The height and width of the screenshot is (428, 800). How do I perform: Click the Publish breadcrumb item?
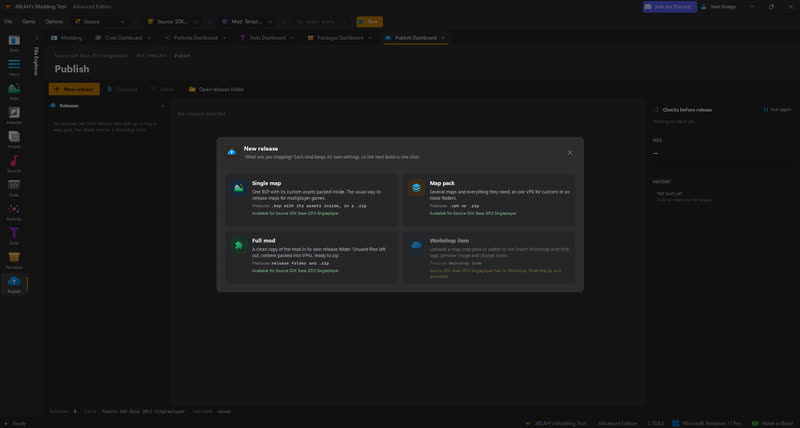tap(183, 56)
